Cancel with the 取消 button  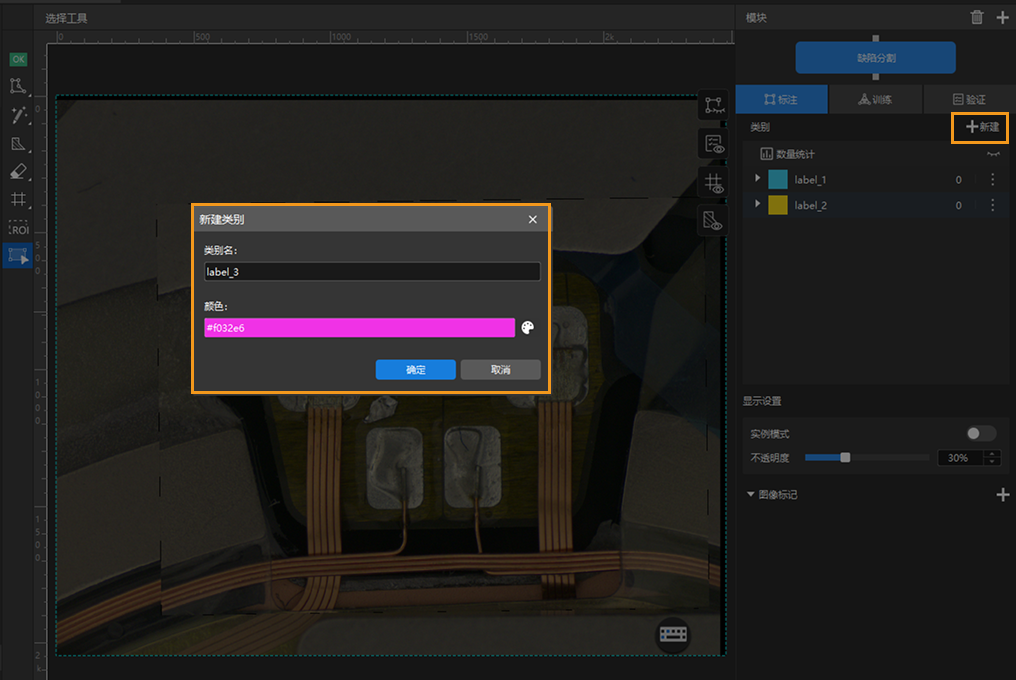tap(500, 369)
